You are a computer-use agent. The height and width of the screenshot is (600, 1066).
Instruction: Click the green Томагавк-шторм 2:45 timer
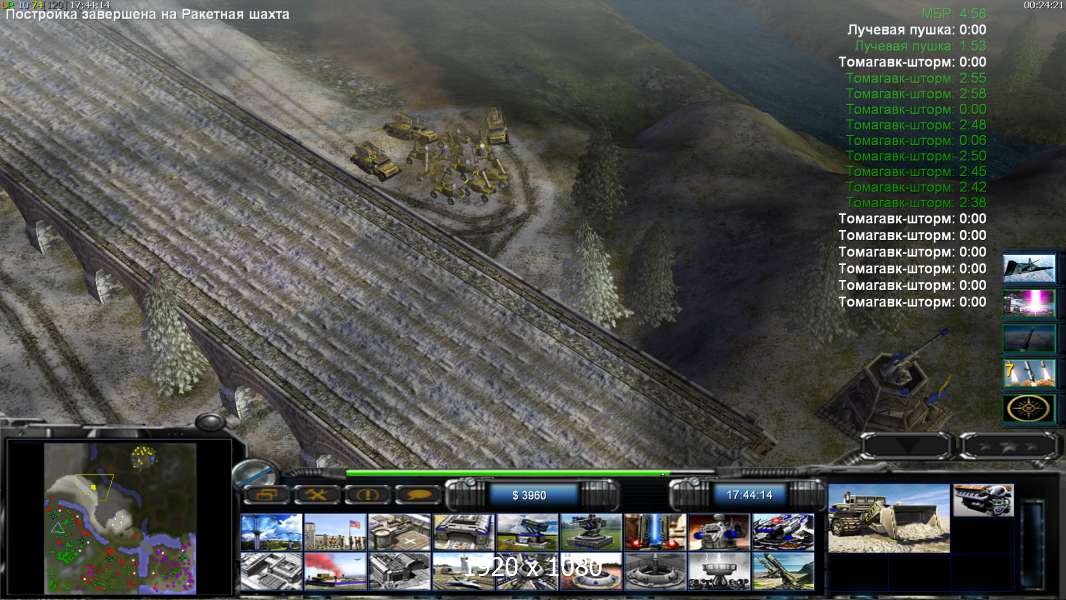(916, 172)
